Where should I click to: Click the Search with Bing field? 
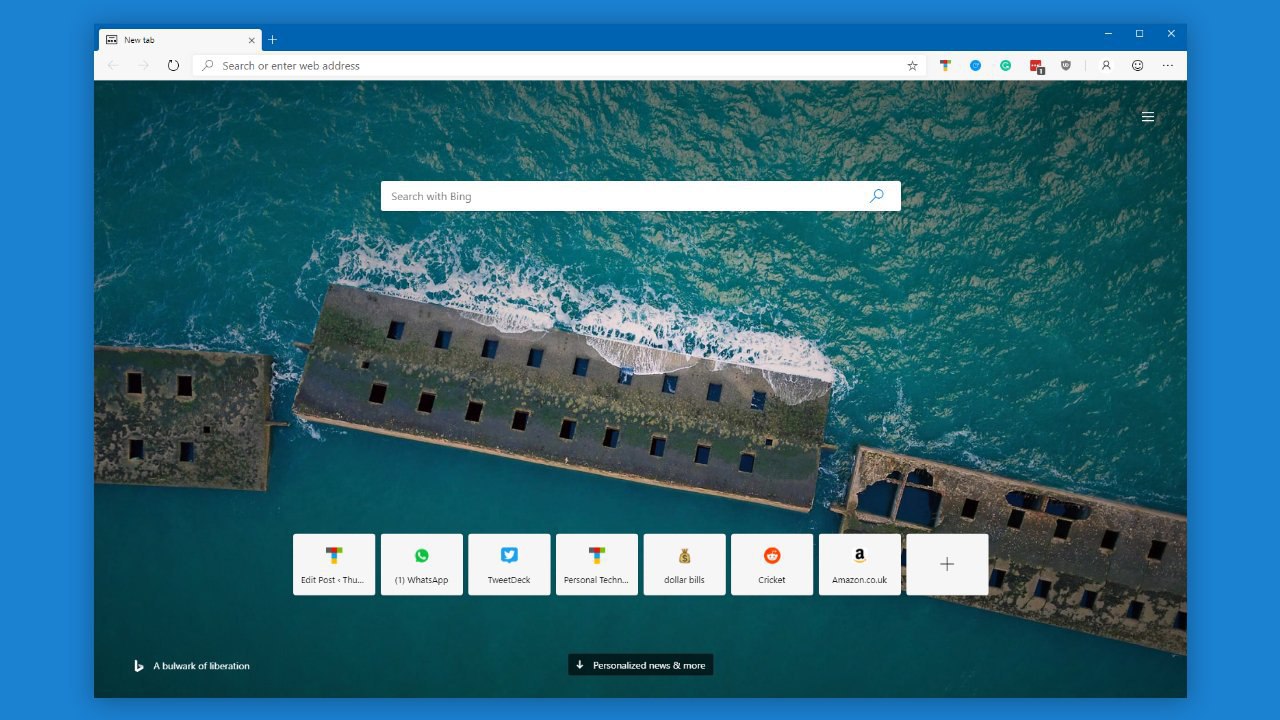[641, 196]
